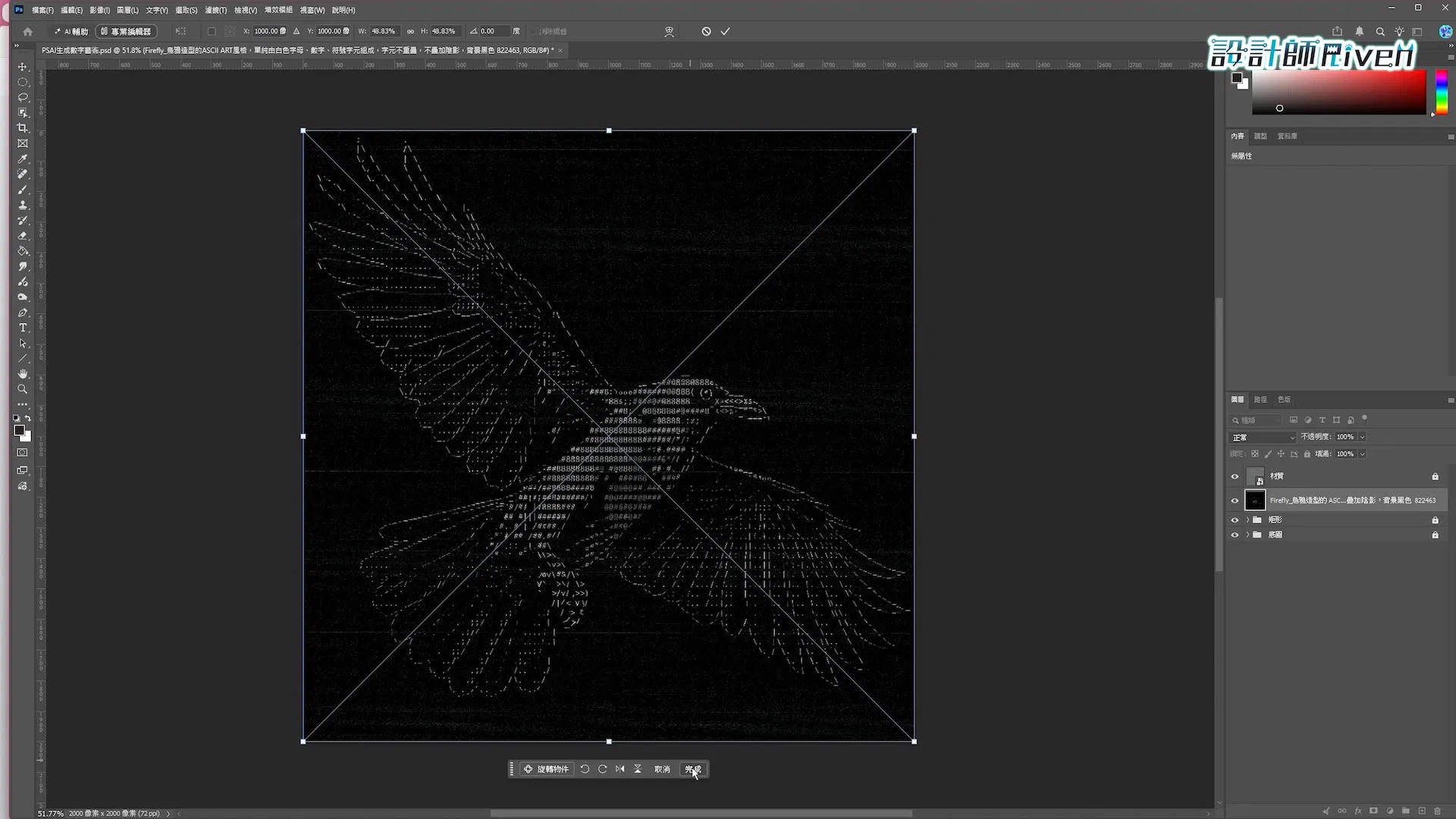Select the Brush tool
Image resolution: width=1456 pixels, height=819 pixels.
tap(22, 190)
